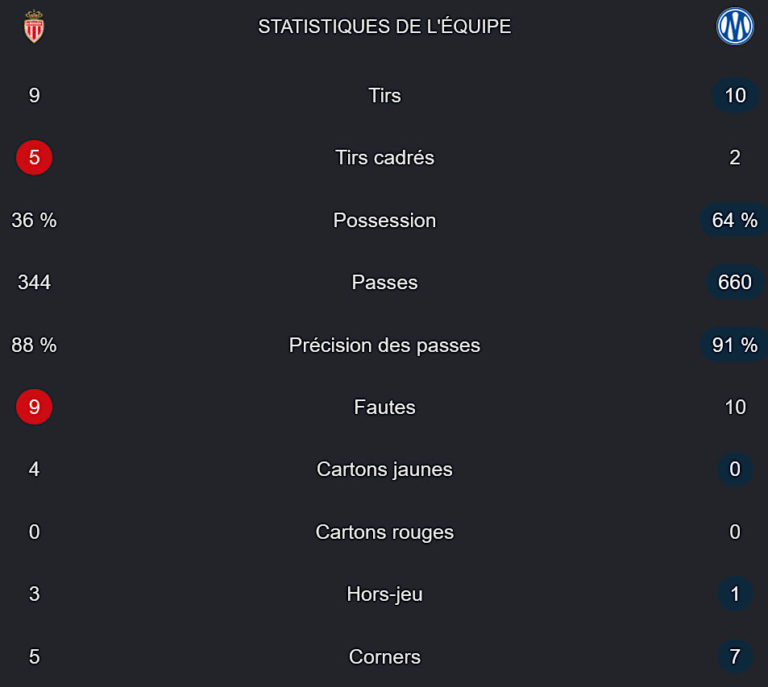The width and height of the screenshot is (768, 687).
Task: Click the Hors-jeu stat label
Action: (x=384, y=594)
